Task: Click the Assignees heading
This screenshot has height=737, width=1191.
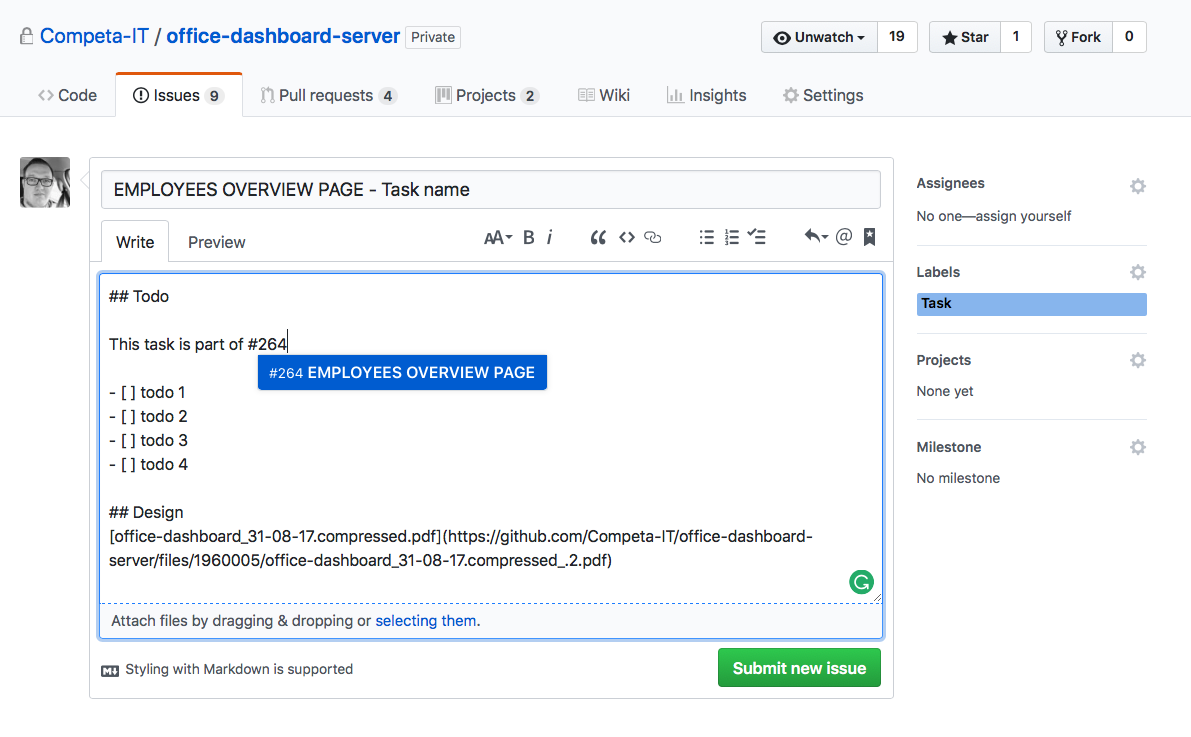Action: [950, 183]
